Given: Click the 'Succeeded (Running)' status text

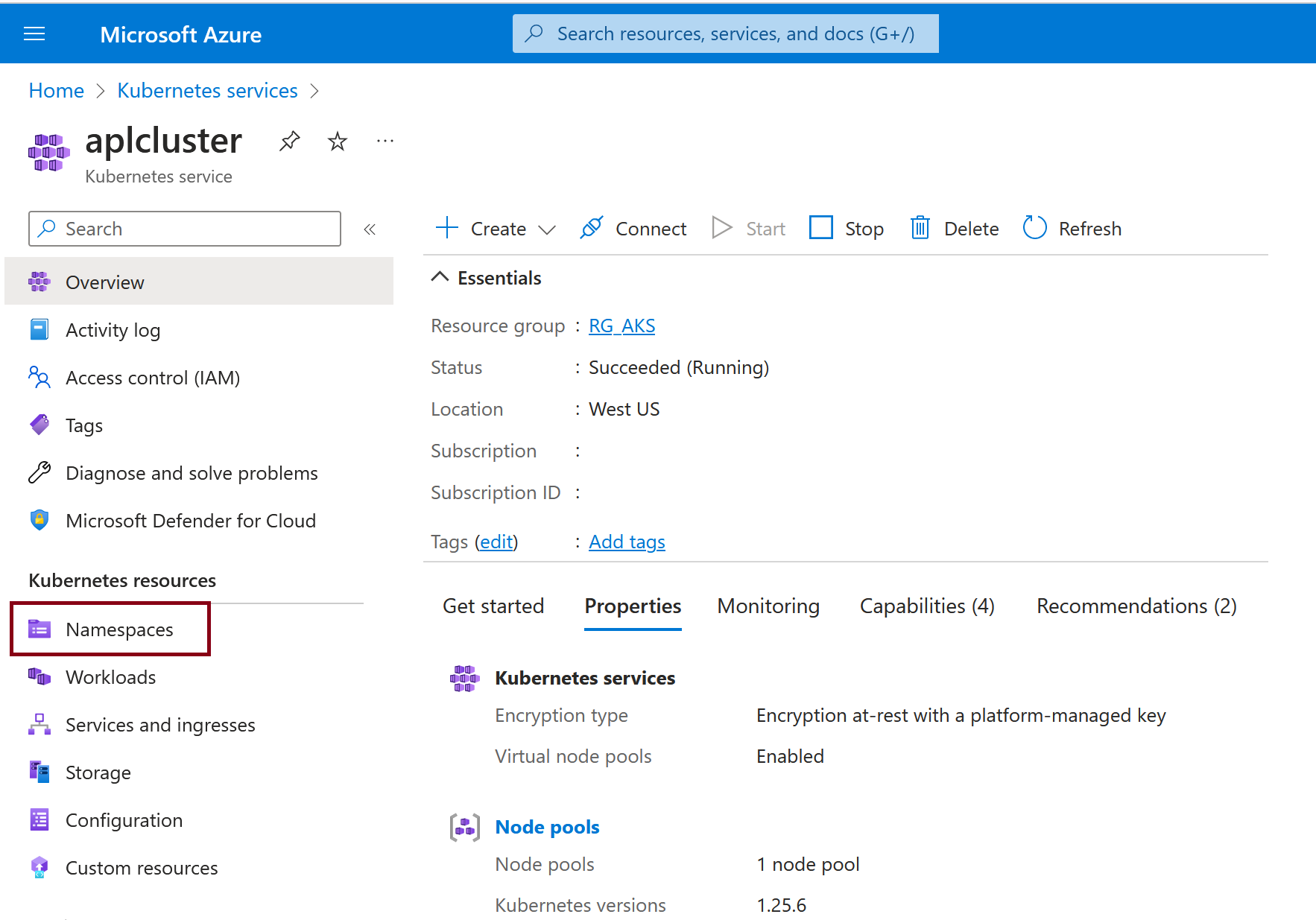Looking at the screenshot, I should tap(679, 367).
